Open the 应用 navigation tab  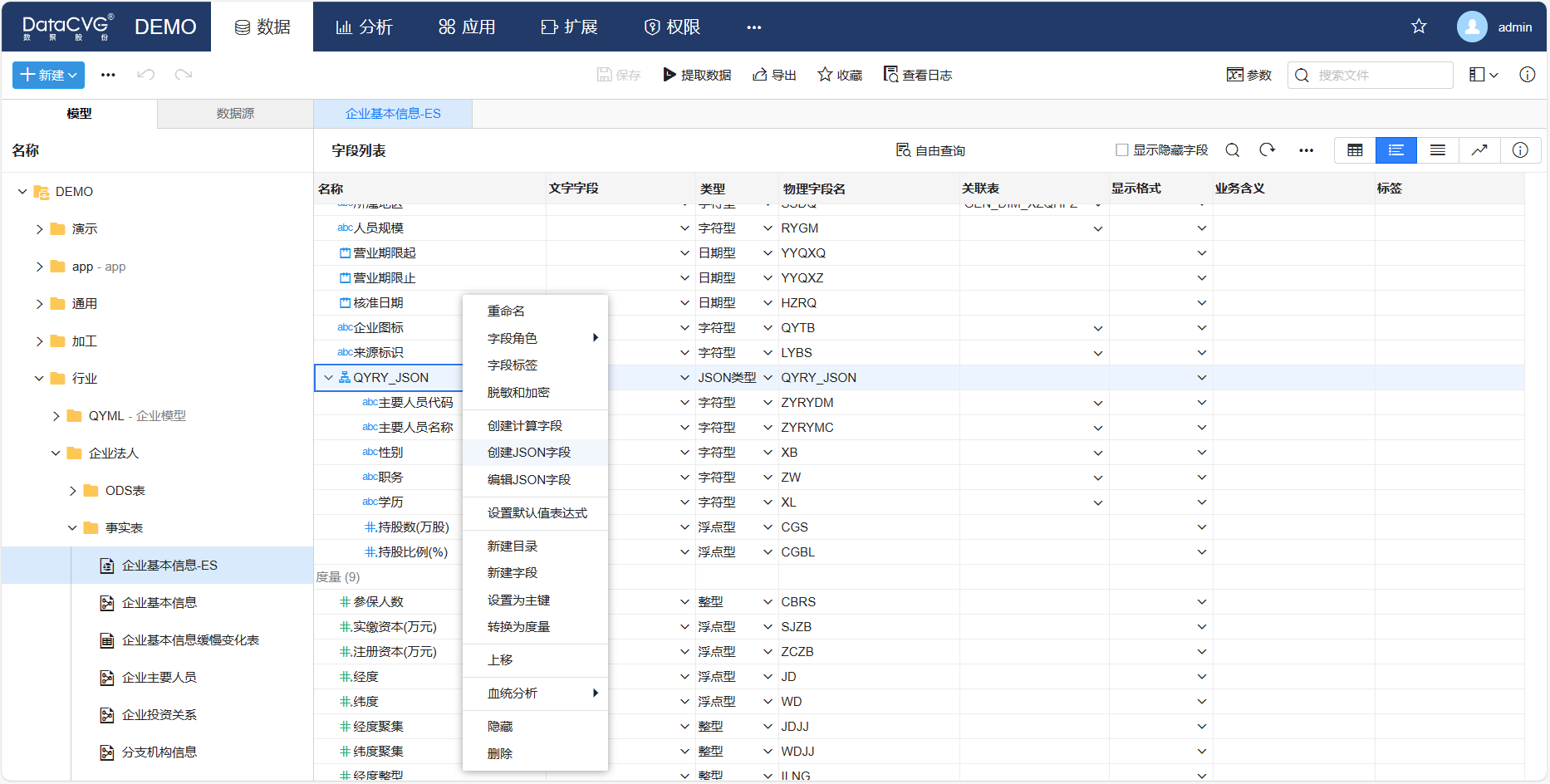467,27
